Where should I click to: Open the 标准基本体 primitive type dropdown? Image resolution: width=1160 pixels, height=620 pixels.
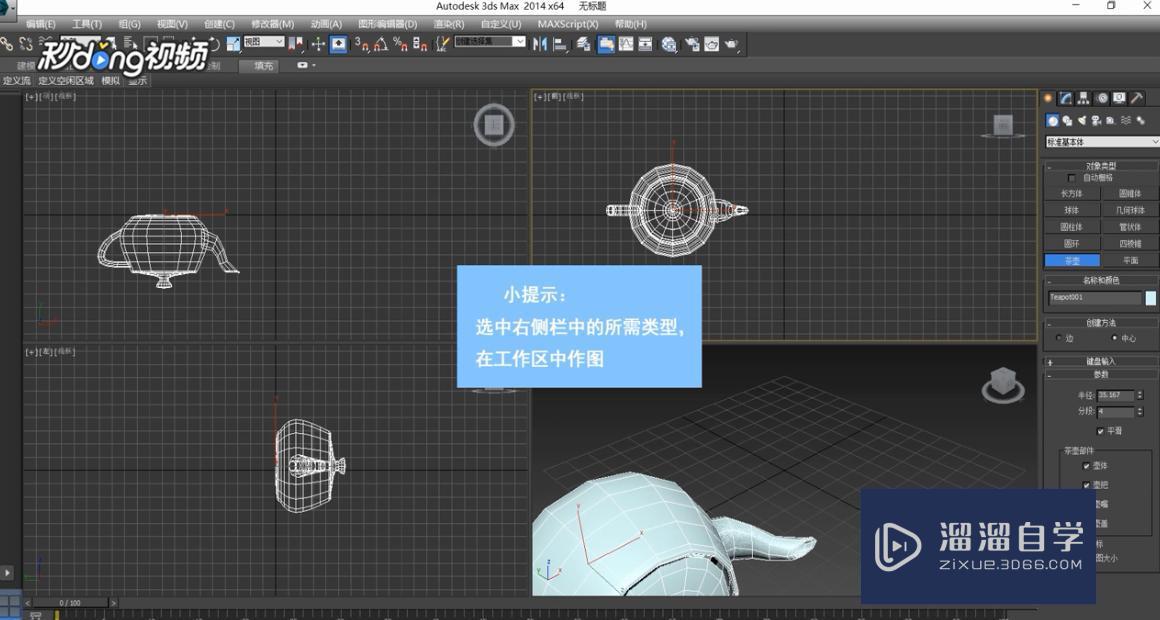tap(1101, 142)
